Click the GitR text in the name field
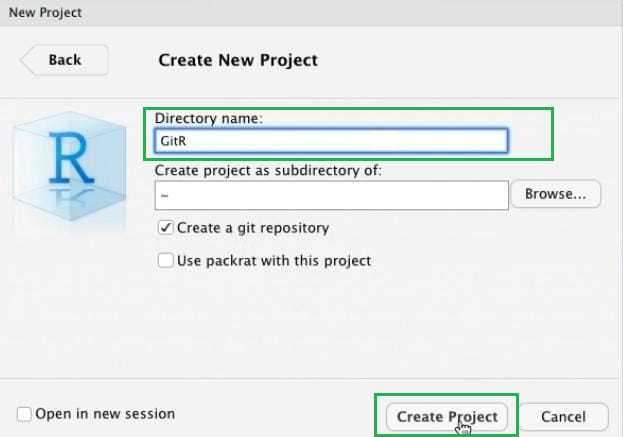Image resolution: width=623 pixels, height=437 pixels. pos(174,141)
